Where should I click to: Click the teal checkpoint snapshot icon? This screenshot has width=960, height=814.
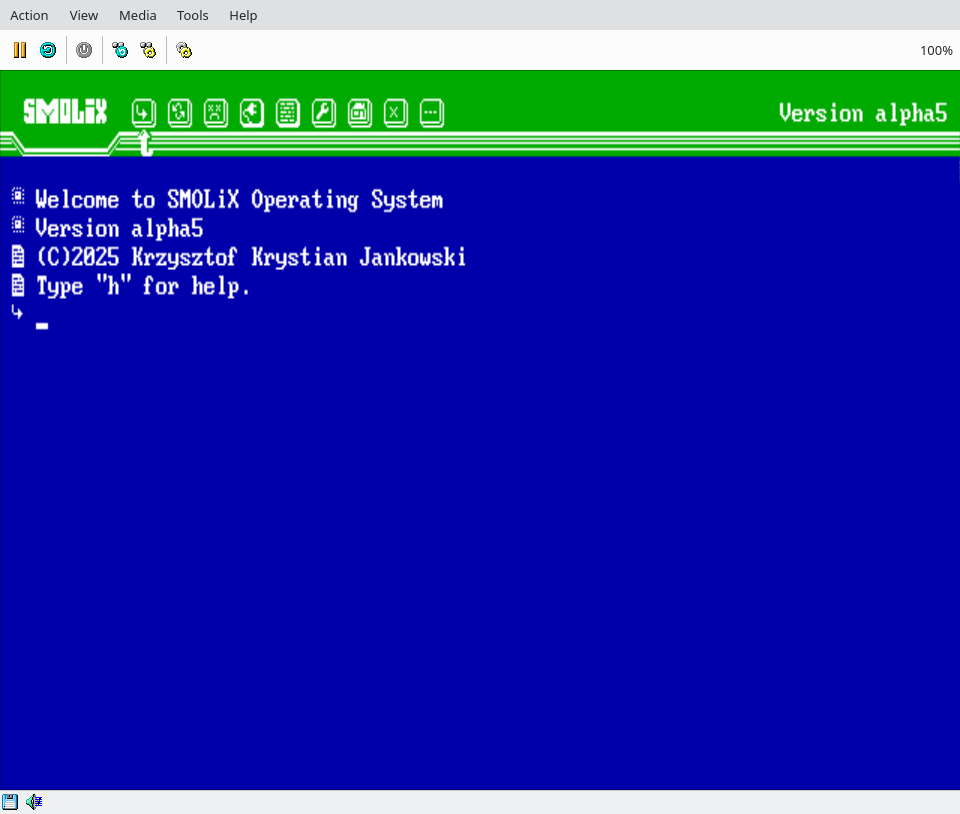[x=120, y=50]
